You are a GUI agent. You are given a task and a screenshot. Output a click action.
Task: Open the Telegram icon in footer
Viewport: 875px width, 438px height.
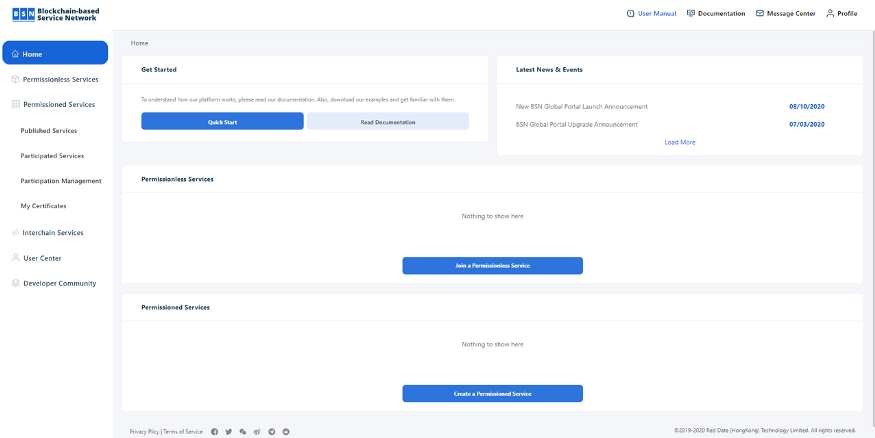coord(272,432)
